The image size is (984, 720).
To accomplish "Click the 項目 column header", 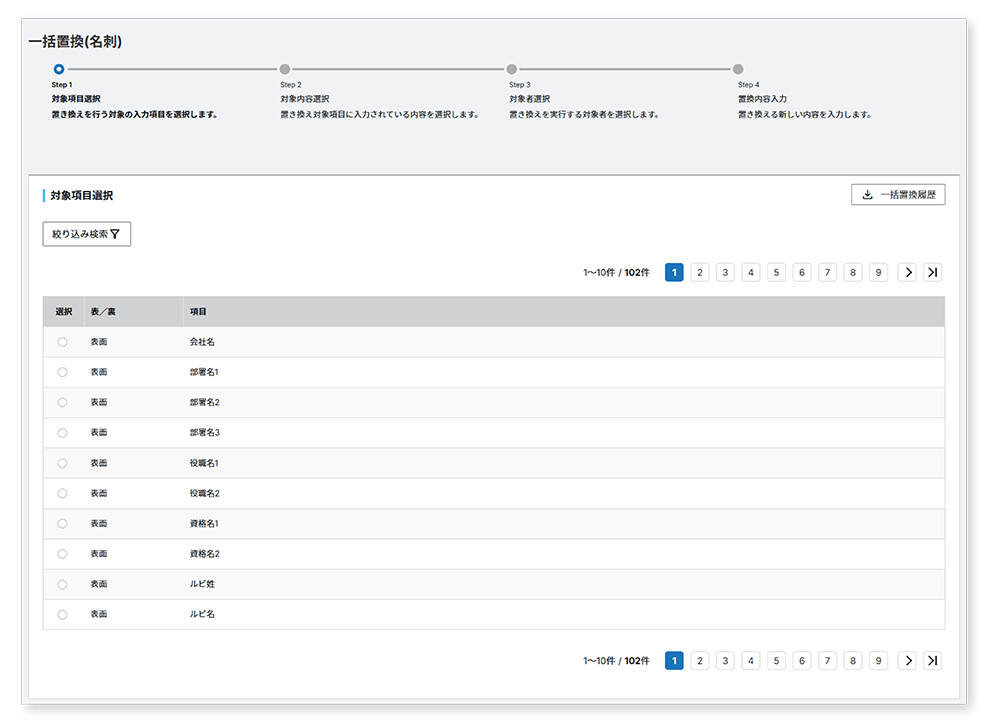I will pyautogui.click(x=198, y=312).
